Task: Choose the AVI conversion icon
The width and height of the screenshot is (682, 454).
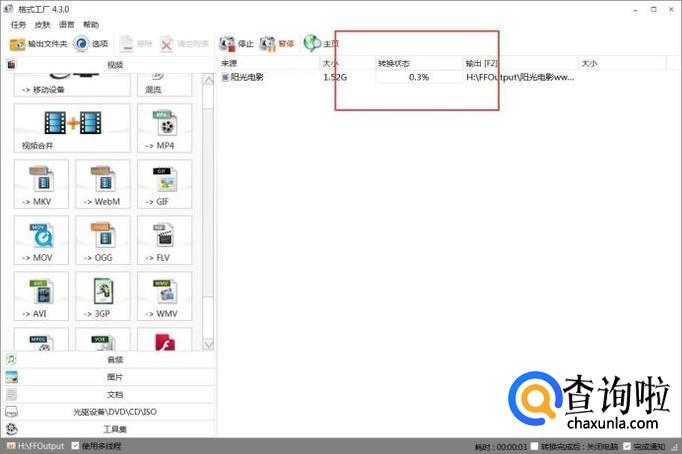Action: (42, 296)
